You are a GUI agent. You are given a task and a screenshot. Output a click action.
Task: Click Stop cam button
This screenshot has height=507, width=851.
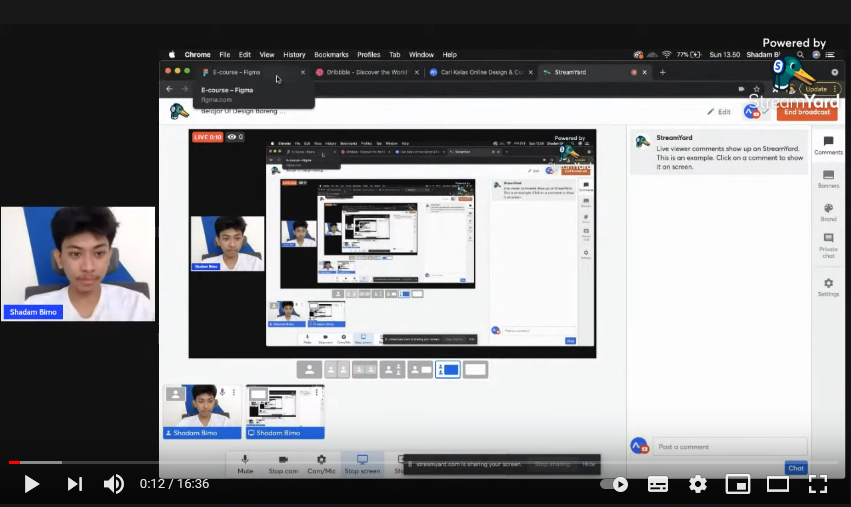pyautogui.click(x=283, y=465)
